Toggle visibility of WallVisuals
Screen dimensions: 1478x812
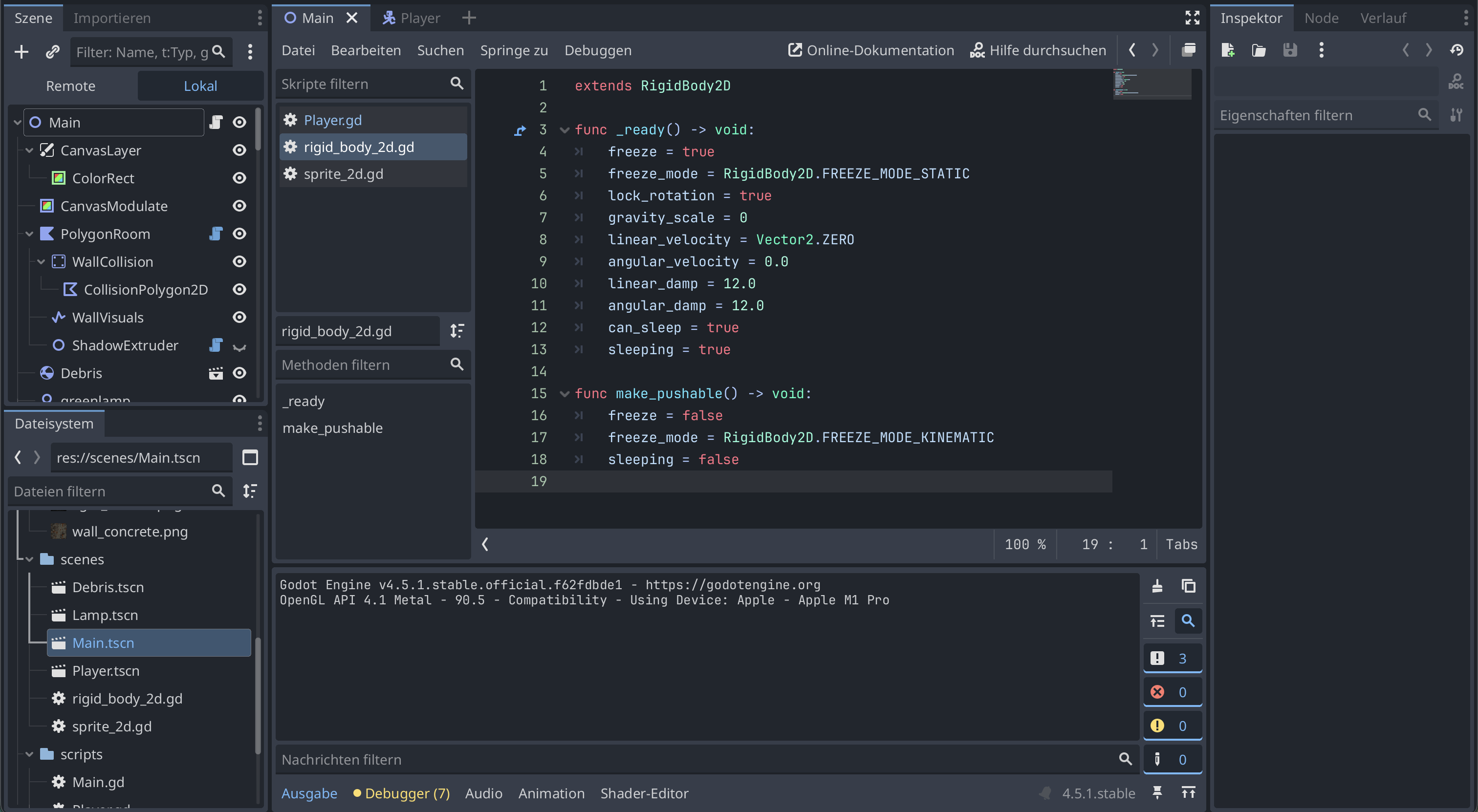[x=239, y=317]
